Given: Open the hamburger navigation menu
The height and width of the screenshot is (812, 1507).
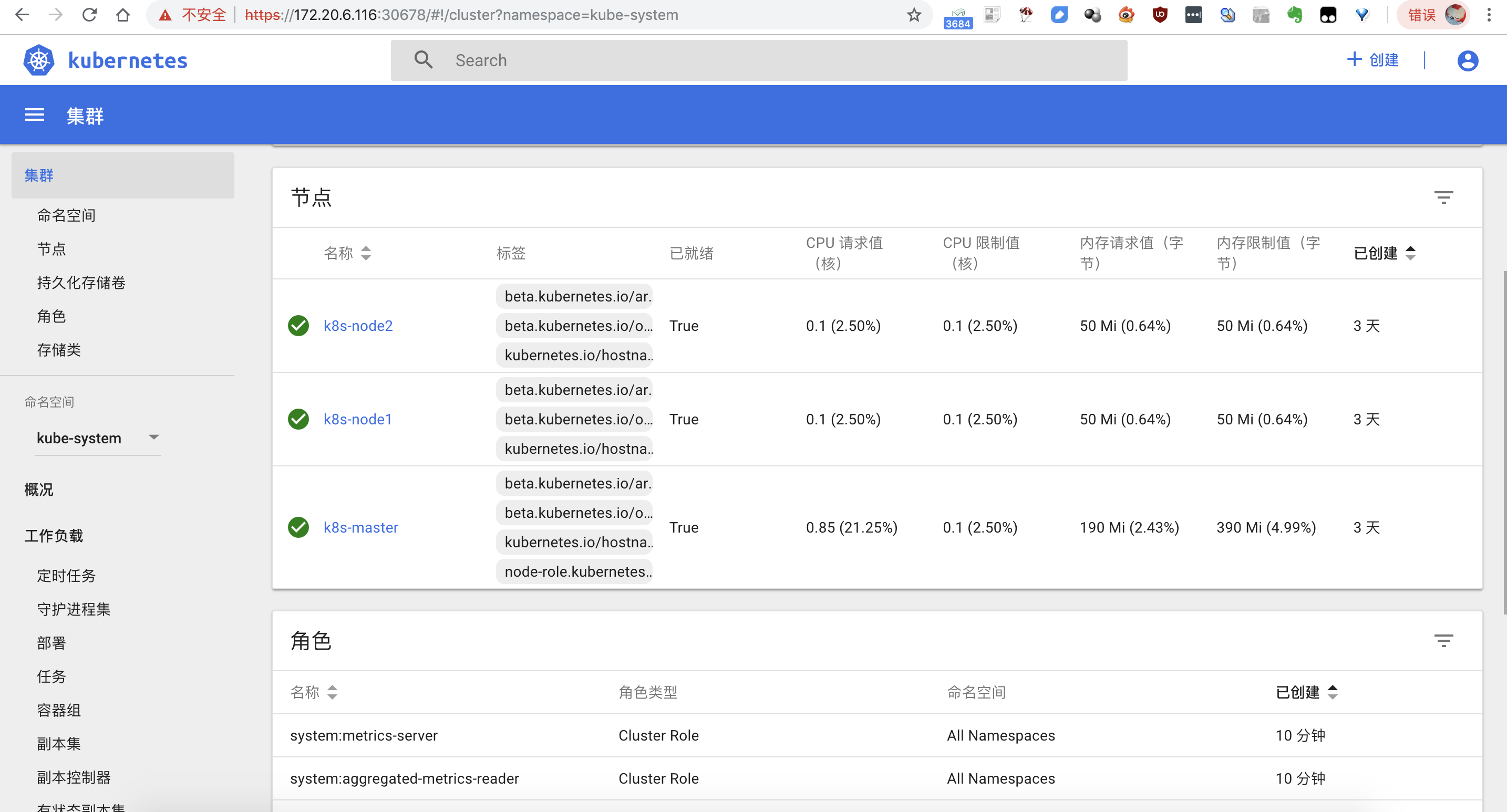Looking at the screenshot, I should coord(35,115).
